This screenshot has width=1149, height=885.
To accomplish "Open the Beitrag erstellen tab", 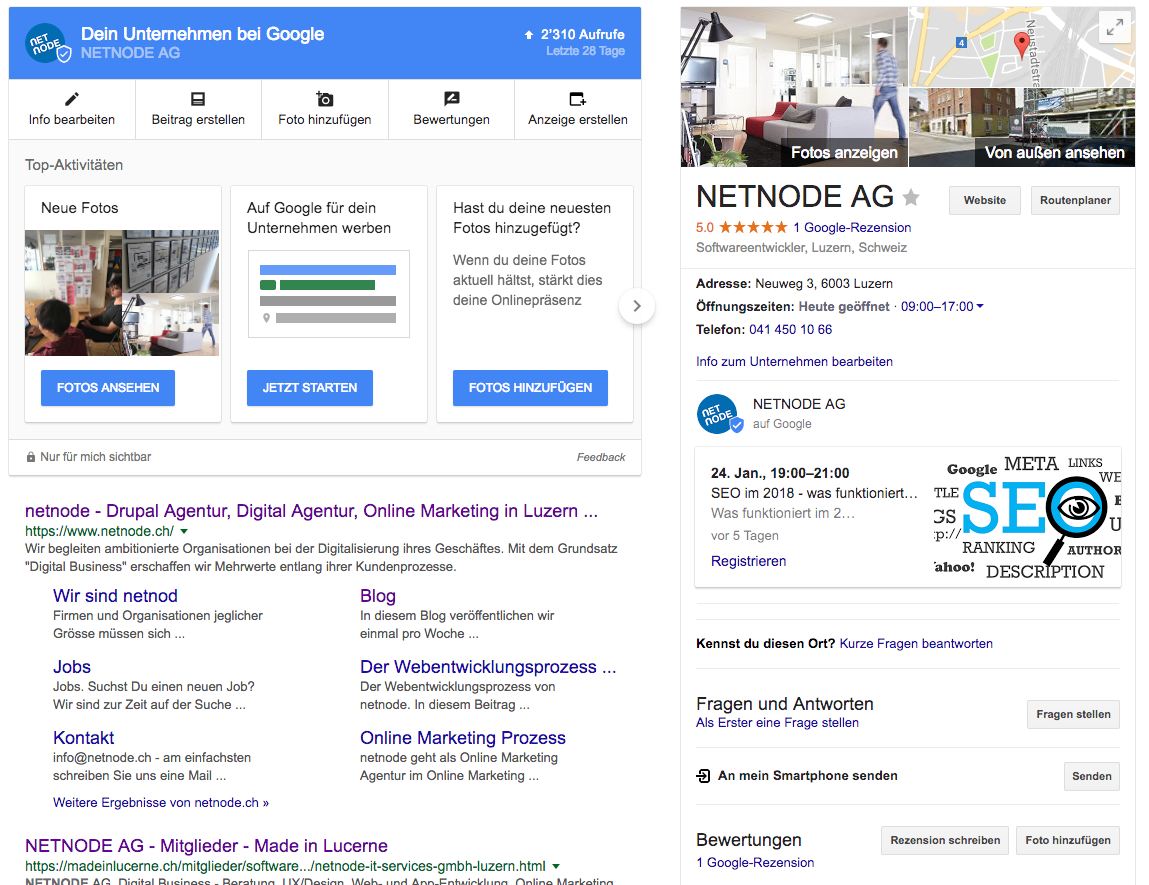I will click(198, 109).
